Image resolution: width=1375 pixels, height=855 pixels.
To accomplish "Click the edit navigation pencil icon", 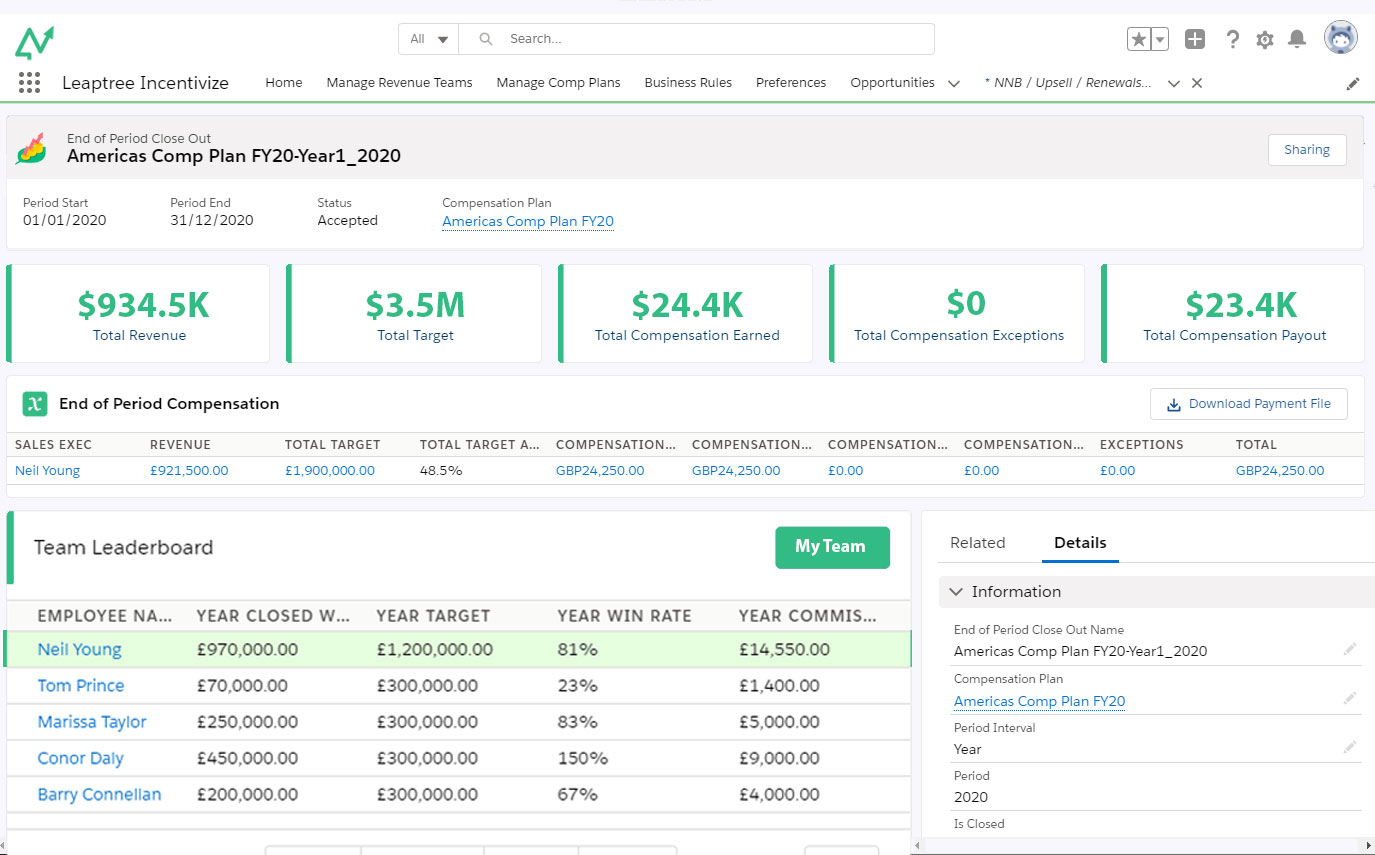I will pyautogui.click(x=1353, y=84).
